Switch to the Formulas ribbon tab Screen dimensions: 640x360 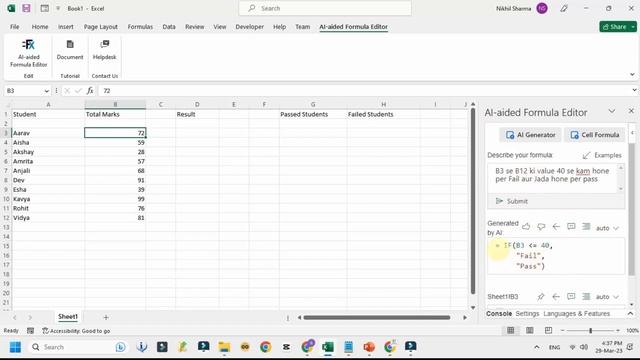140,27
